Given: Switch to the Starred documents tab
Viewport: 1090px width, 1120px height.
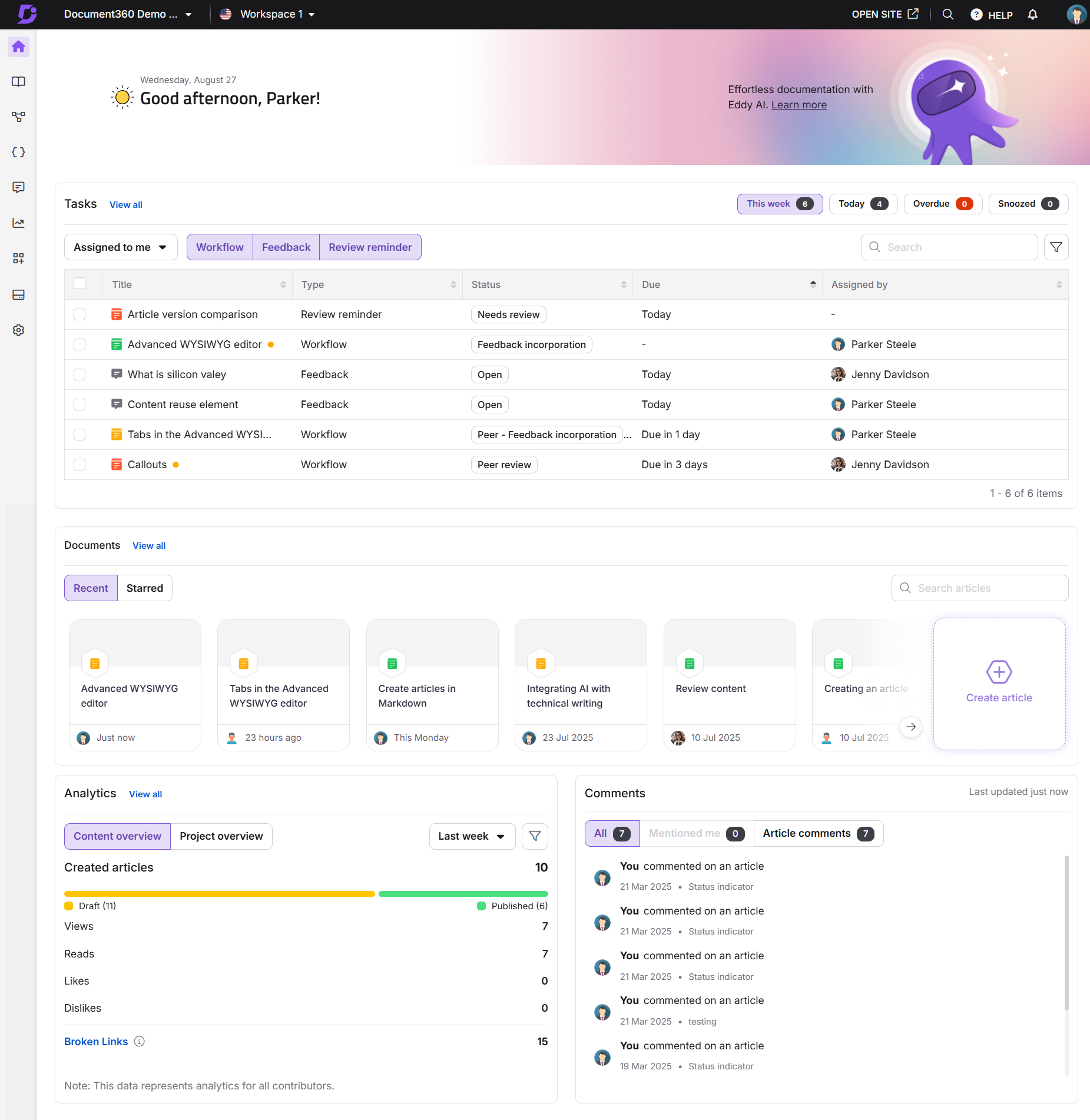Looking at the screenshot, I should [x=145, y=588].
